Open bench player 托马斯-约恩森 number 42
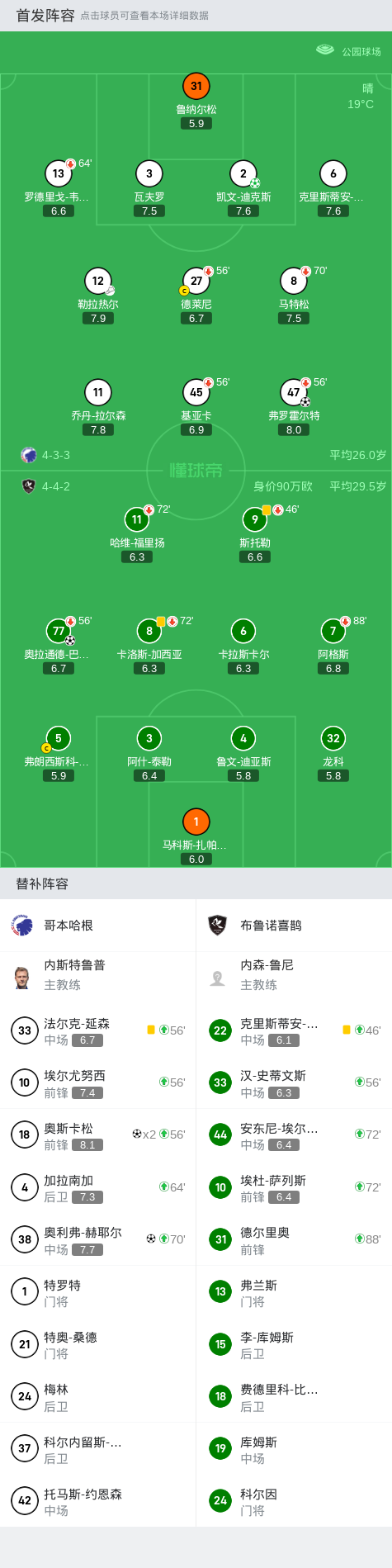This screenshot has width=392, height=1568. [x=98, y=1500]
